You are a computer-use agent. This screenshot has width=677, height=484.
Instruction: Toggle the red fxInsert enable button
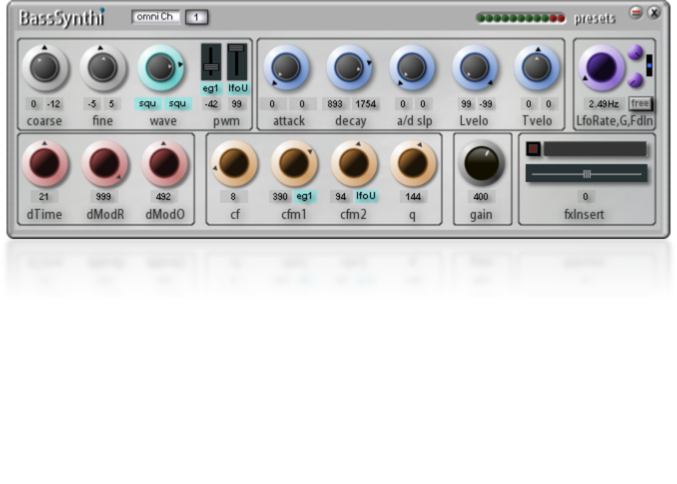pyautogui.click(x=533, y=150)
